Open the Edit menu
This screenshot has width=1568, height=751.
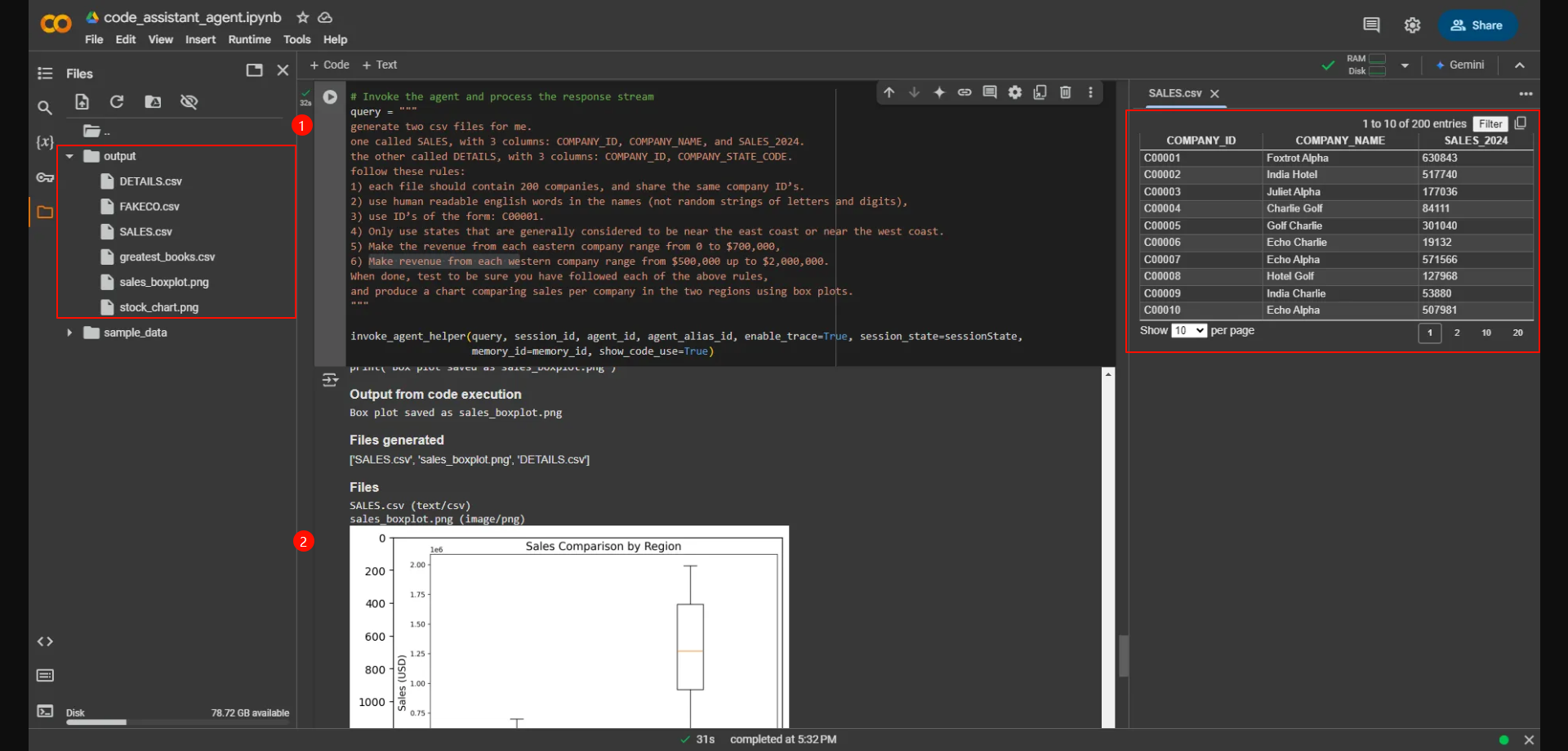pyautogui.click(x=126, y=39)
